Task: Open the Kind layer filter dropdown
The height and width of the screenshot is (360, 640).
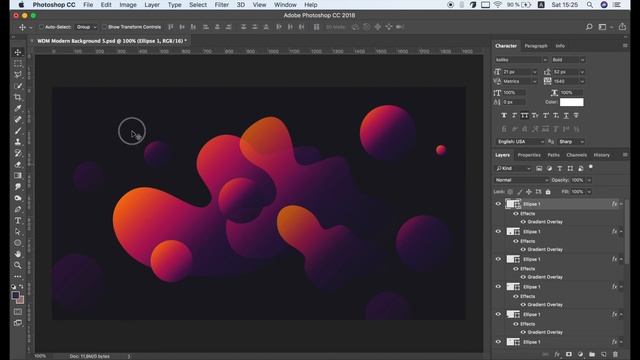Action: [x=513, y=168]
